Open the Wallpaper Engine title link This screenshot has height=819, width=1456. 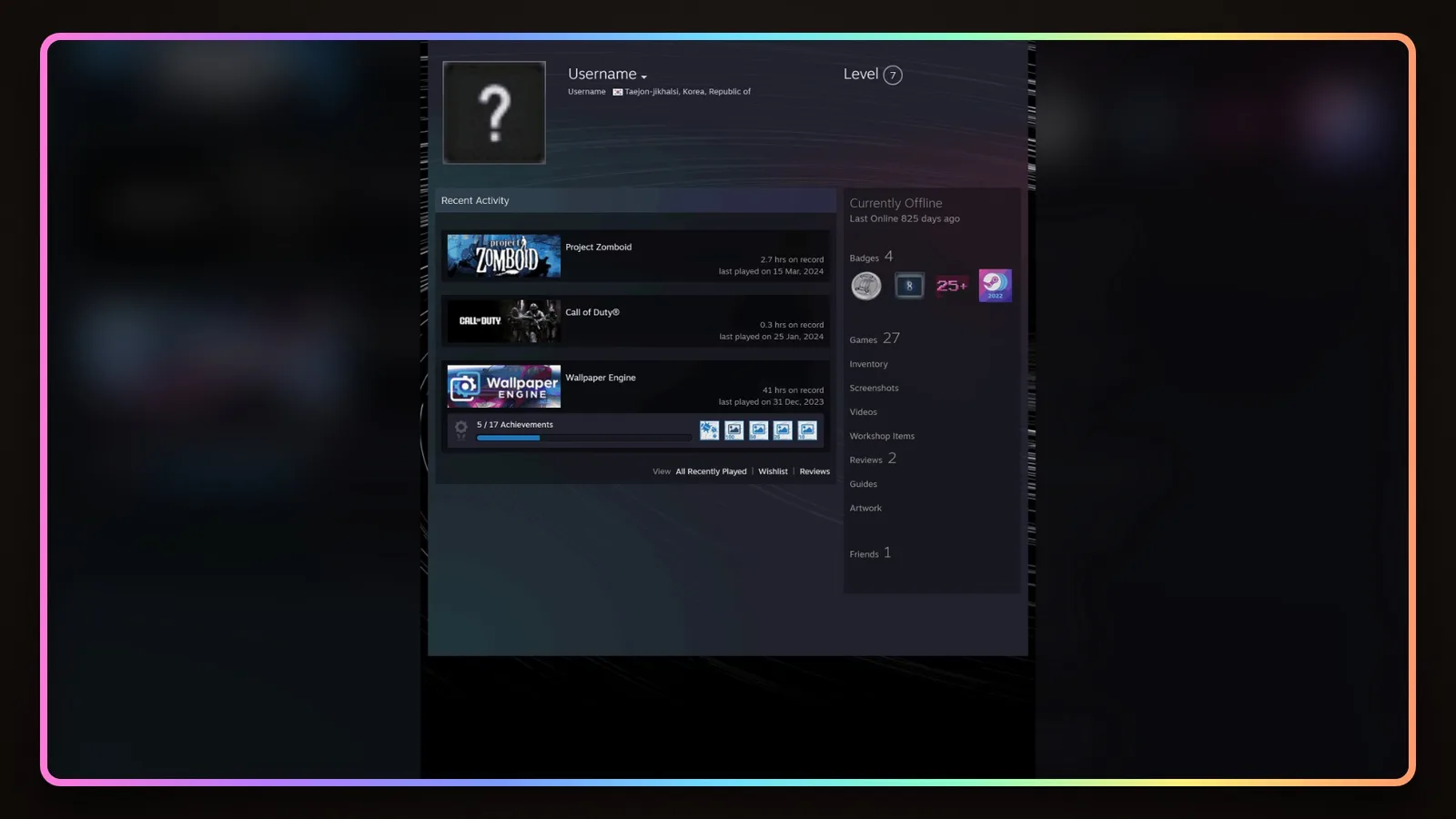(x=601, y=378)
